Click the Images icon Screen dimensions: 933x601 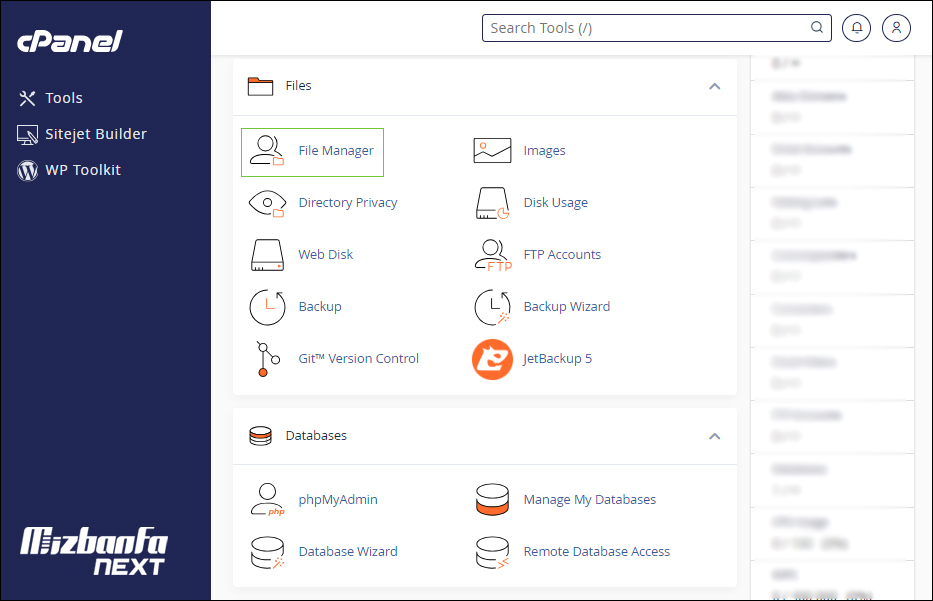(492, 151)
